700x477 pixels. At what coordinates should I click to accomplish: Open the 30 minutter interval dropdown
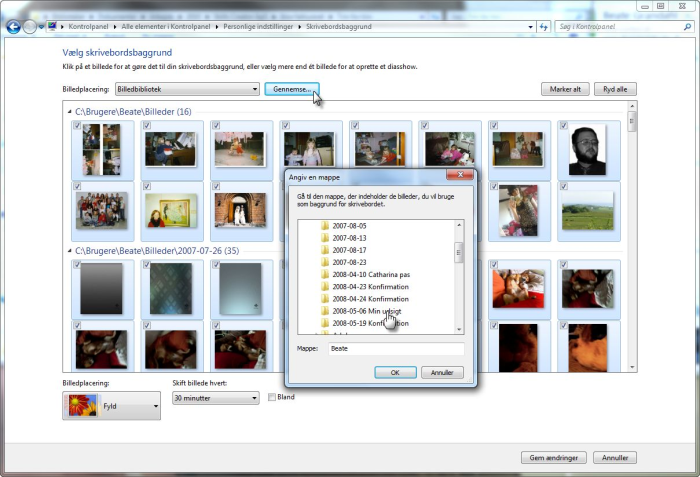click(x=214, y=398)
